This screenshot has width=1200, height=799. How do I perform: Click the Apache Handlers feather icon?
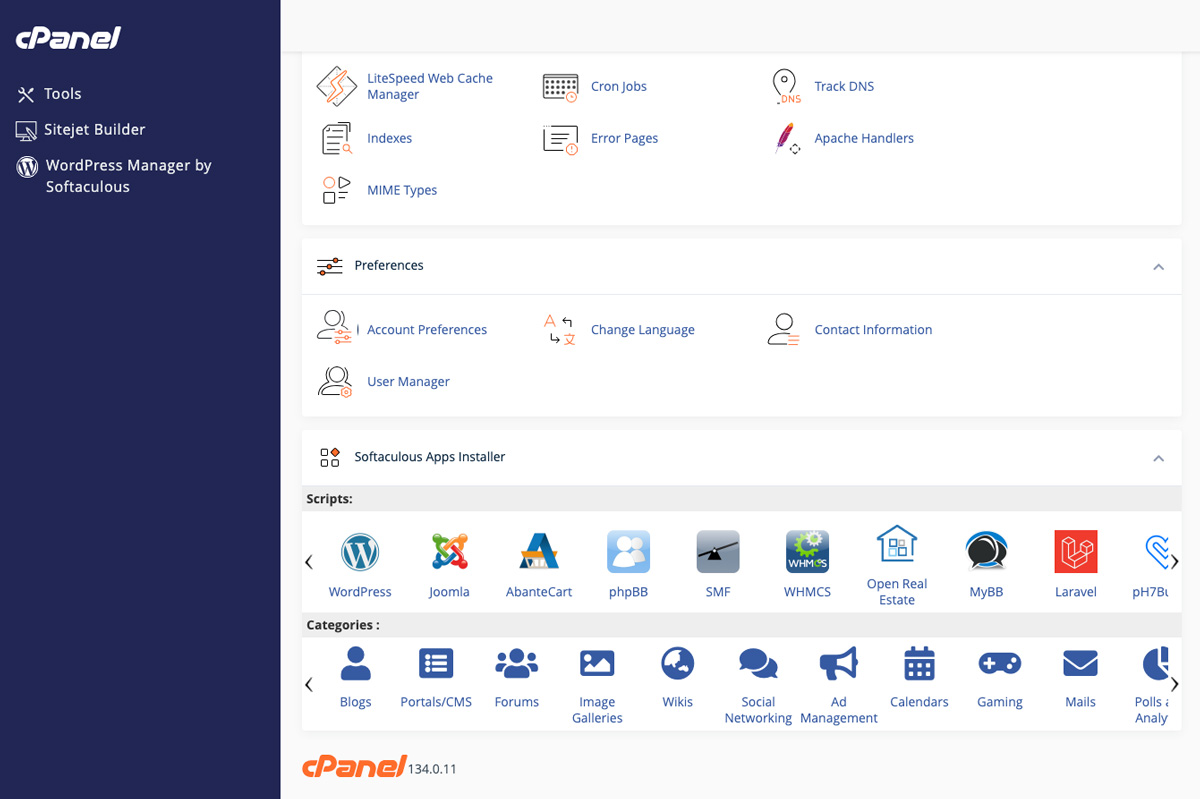pyautogui.click(x=787, y=139)
